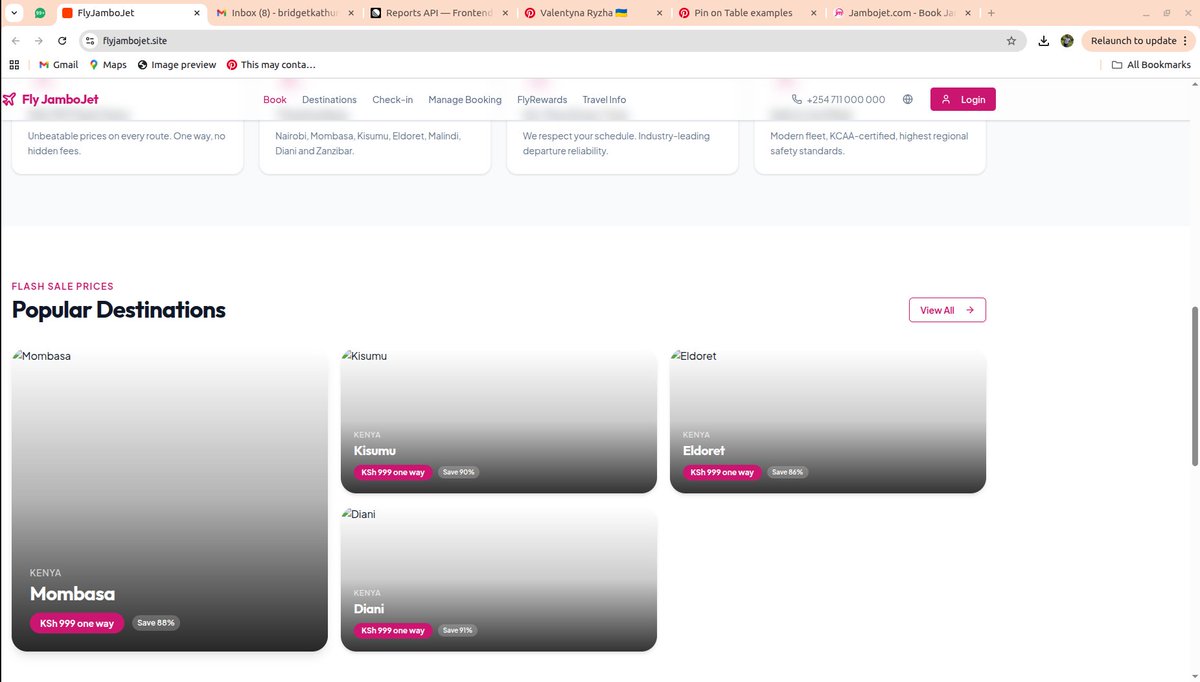Open the language globe icon
Image resolution: width=1200 pixels, height=682 pixels.
click(x=907, y=99)
